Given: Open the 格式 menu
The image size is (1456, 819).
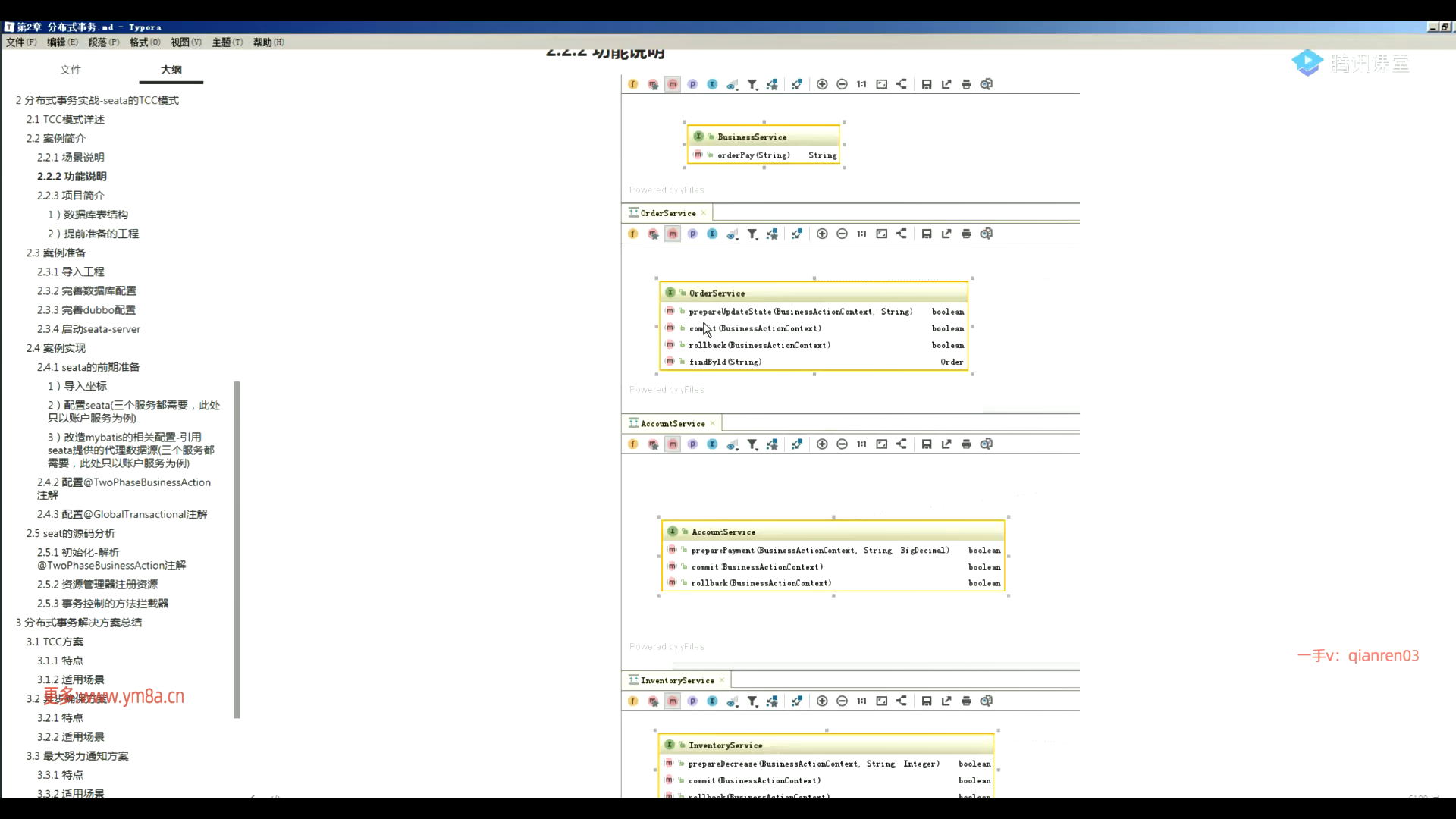Looking at the screenshot, I should [x=144, y=42].
